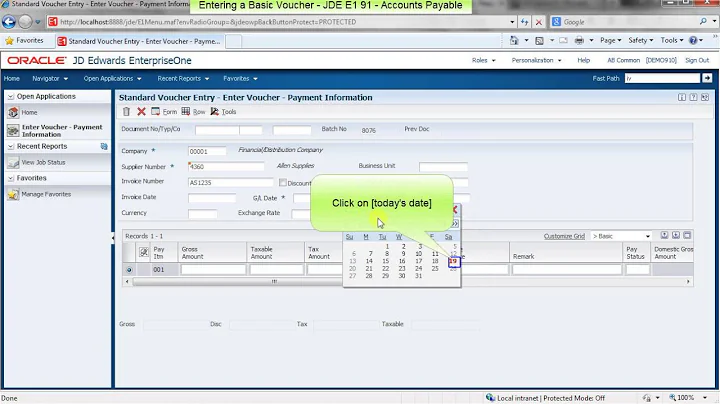Click the Help link in header
720x404 pixels.
583,60
